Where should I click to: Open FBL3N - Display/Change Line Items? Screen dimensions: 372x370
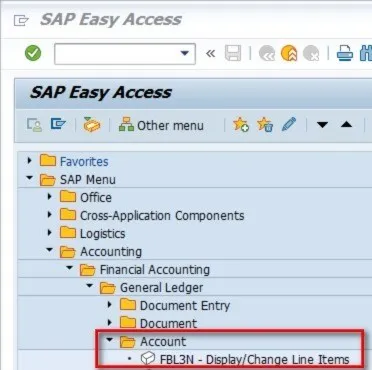click(x=255, y=360)
